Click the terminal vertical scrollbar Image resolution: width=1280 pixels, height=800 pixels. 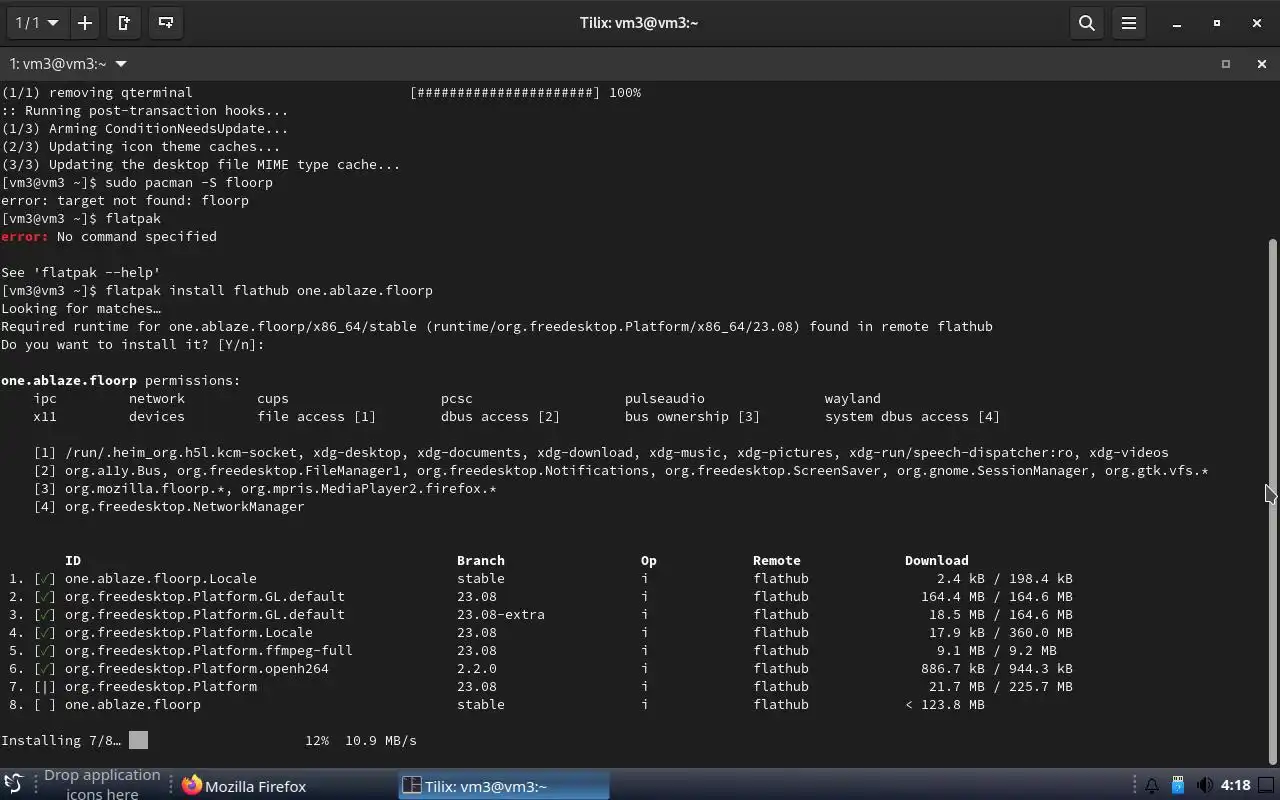point(1272,500)
